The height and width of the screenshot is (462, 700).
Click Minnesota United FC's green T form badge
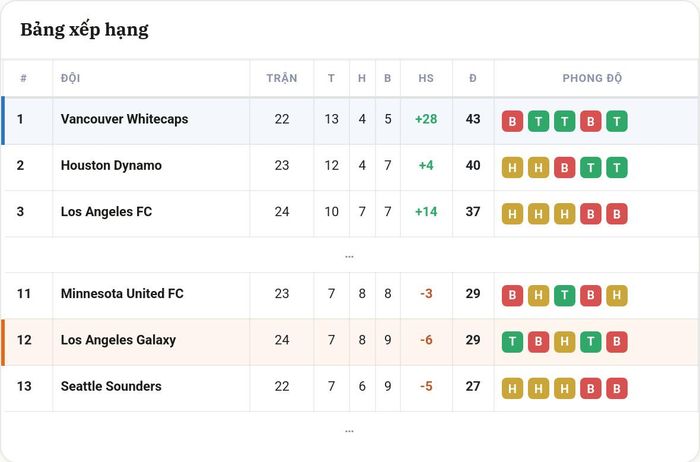click(564, 296)
